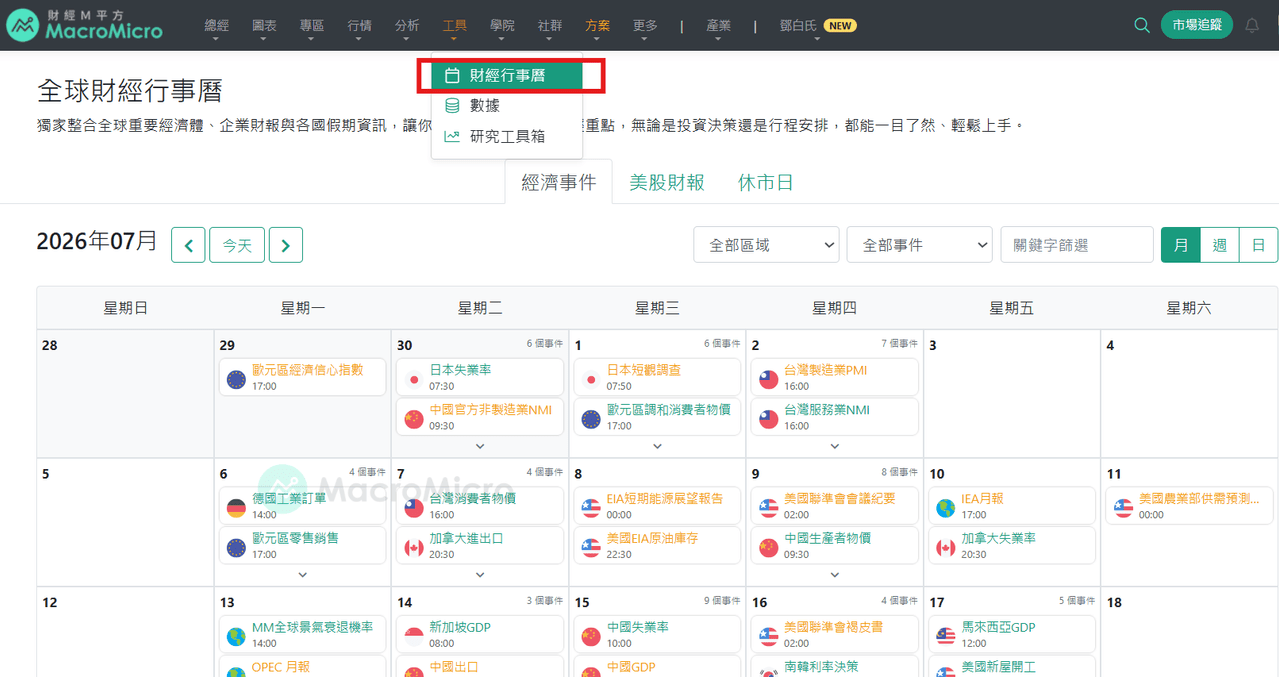Open the 全部區域 dropdown
This screenshot has height=677, width=1279.
point(766,245)
